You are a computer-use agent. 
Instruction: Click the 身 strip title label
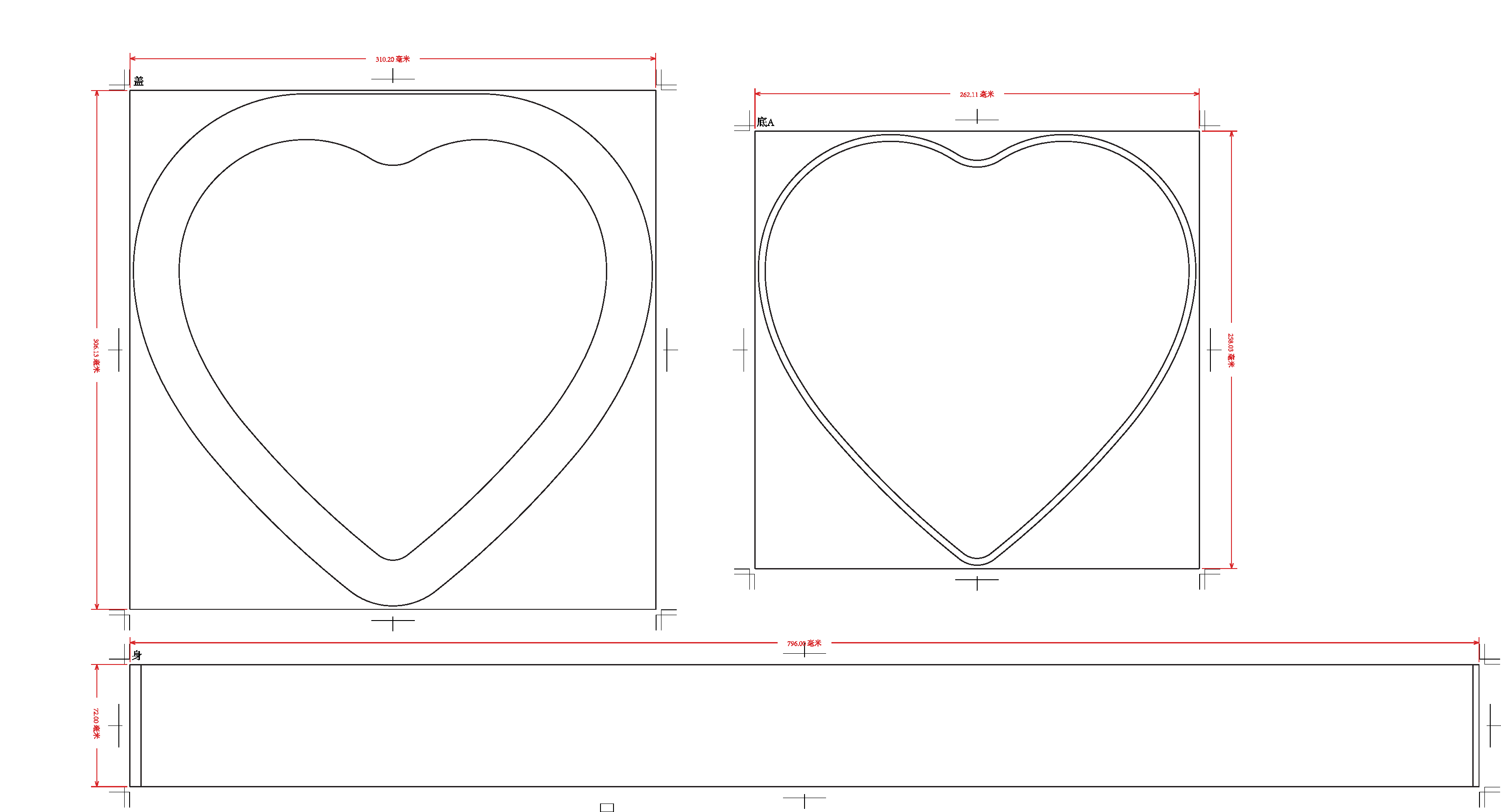coord(137,655)
